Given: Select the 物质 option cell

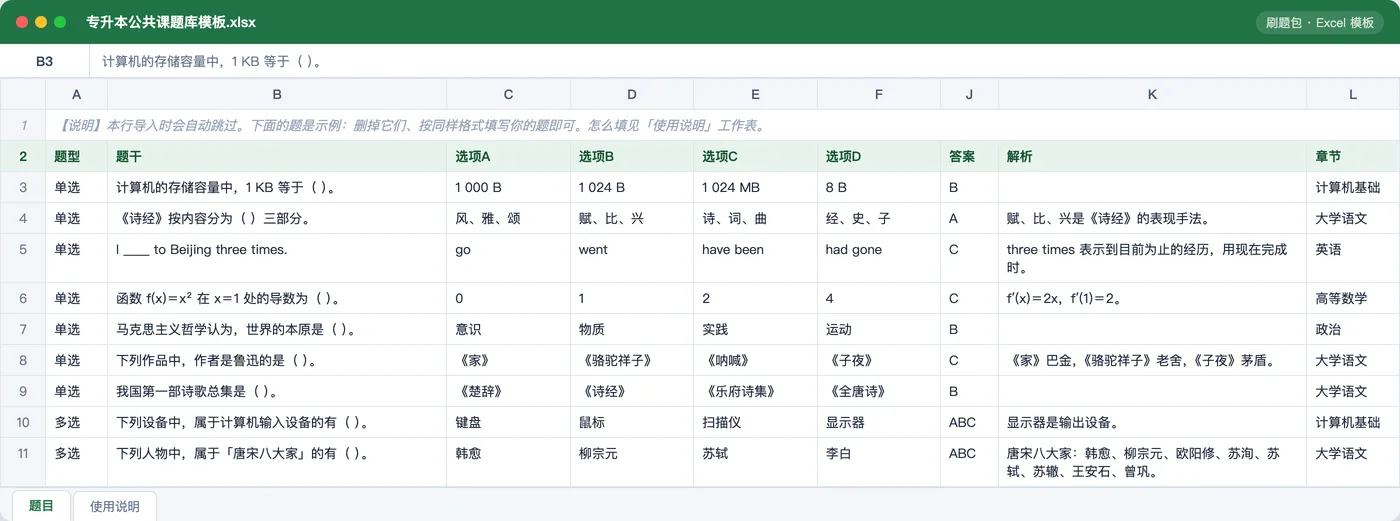Looking at the screenshot, I should click(632, 329).
